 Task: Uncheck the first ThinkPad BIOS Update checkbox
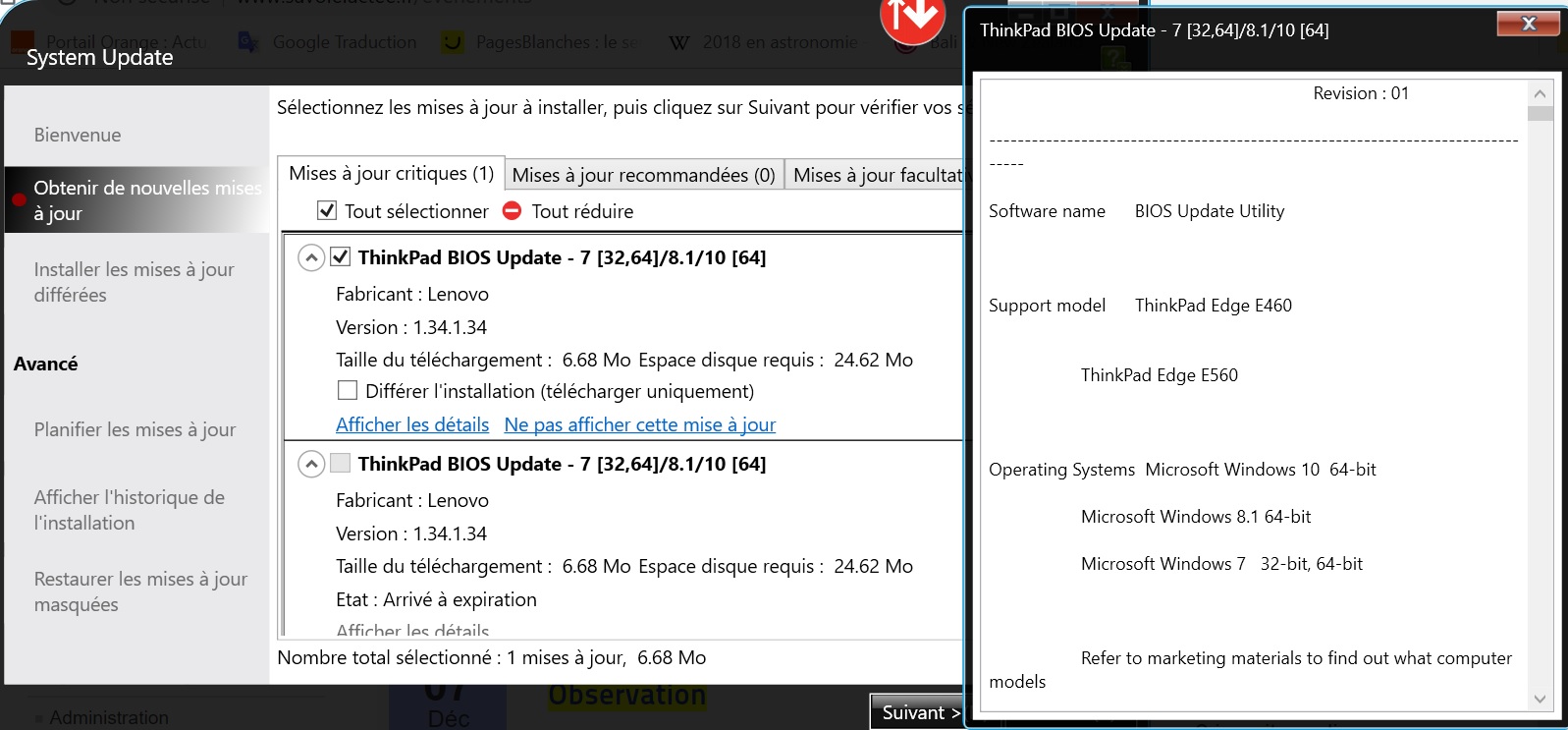pos(341,257)
